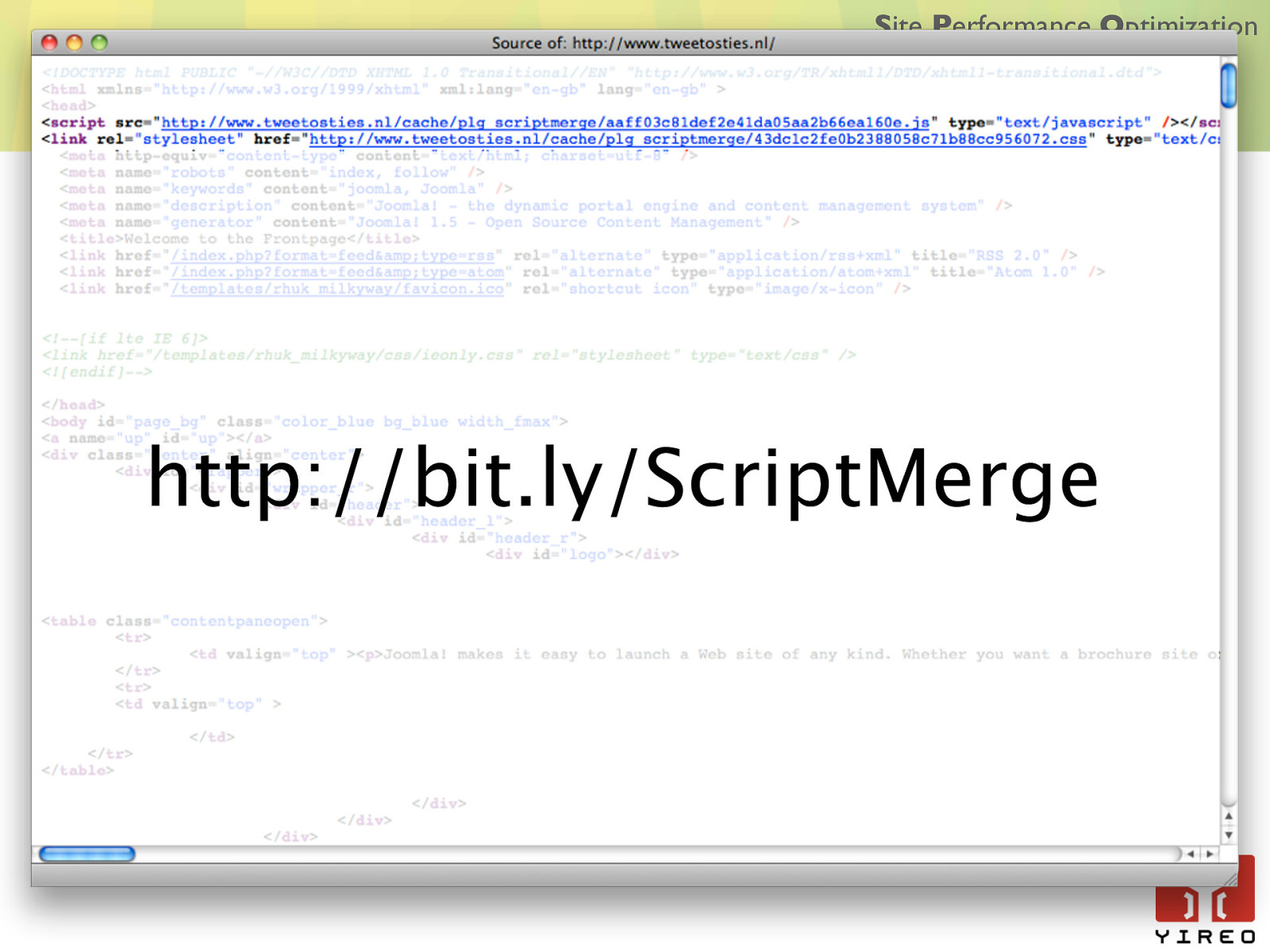Click the 'Joomla! makes it easy' paragraph line
Screen dimensions: 1270x952
706,654
